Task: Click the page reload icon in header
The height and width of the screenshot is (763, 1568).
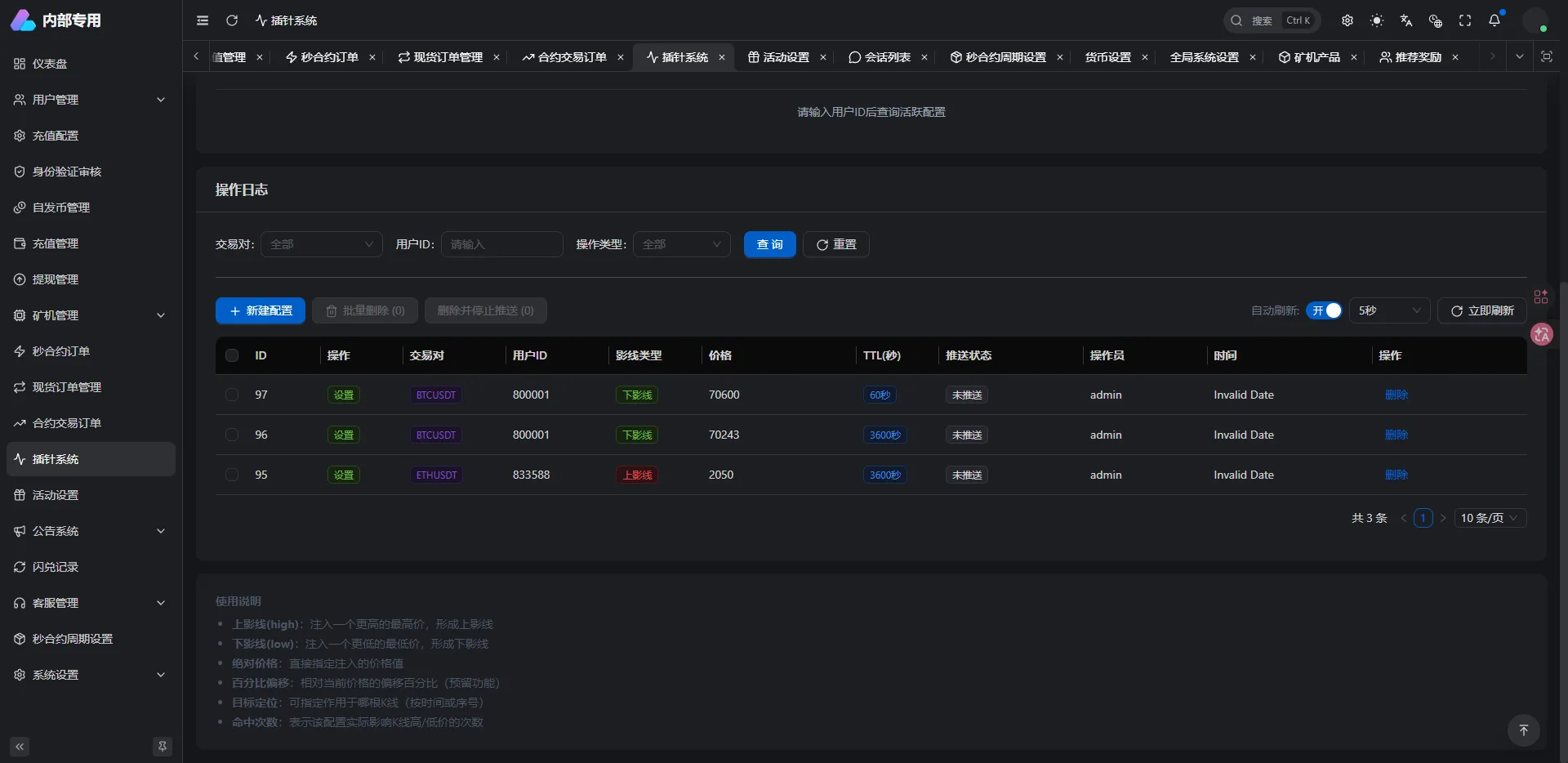Action: [x=232, y=20]
